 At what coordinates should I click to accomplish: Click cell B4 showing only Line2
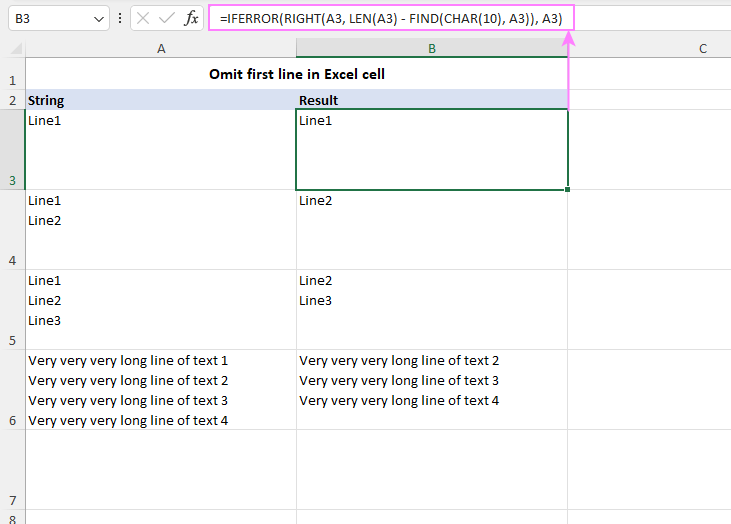pyautogui.click(x=432, y=230)
